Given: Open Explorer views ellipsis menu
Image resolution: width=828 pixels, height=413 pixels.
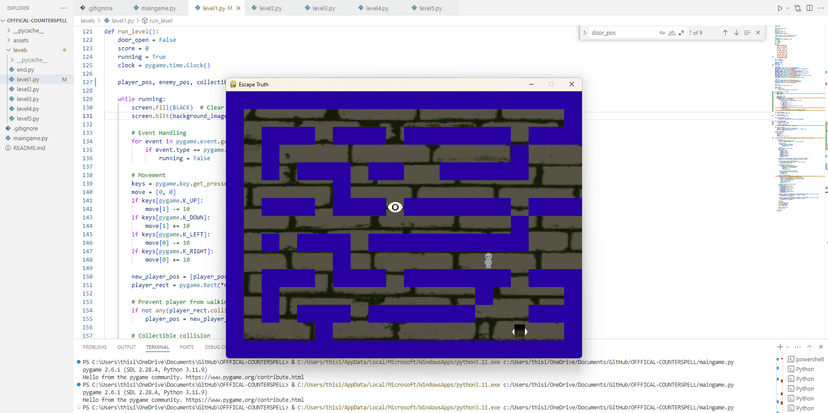Looking at the screenshot, I should point(64,8).
